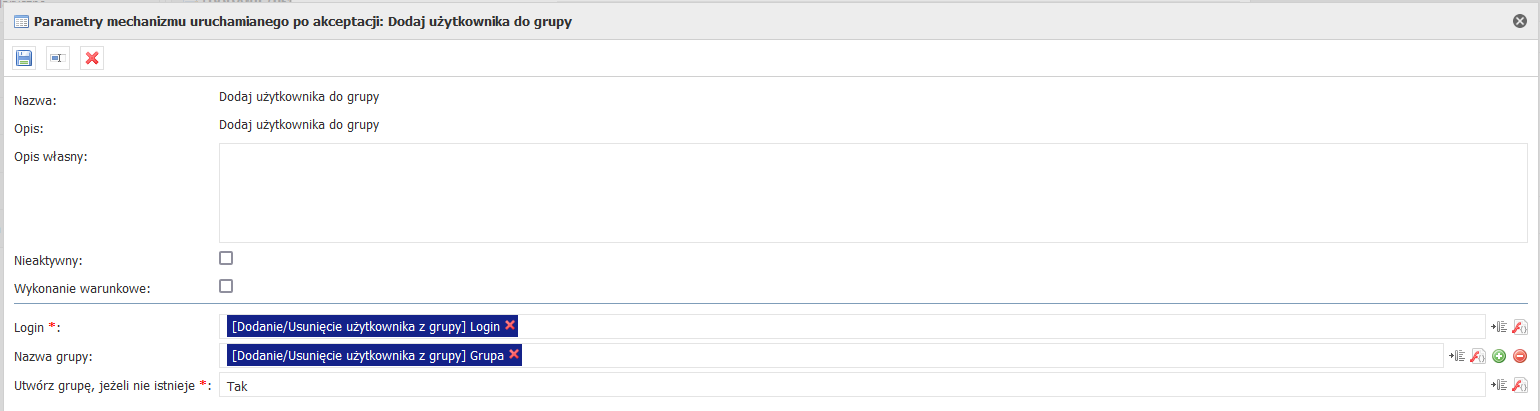Open function script icon for Login row

[1520, 327]
